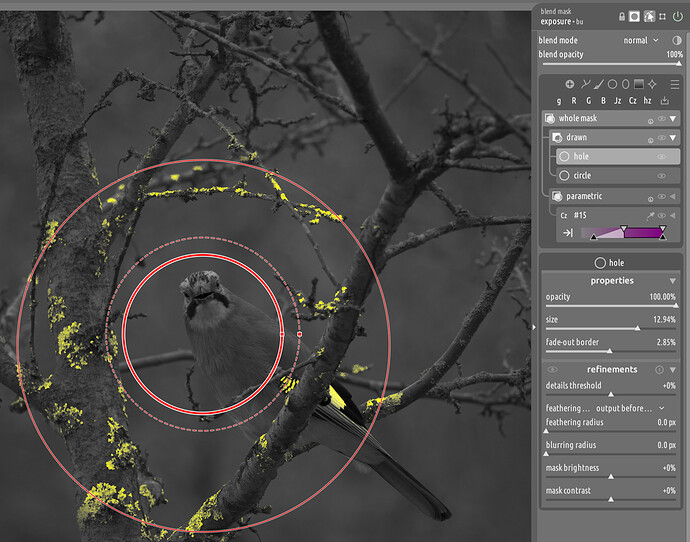Toggle drawn mask visibility eye

[661, 138]
